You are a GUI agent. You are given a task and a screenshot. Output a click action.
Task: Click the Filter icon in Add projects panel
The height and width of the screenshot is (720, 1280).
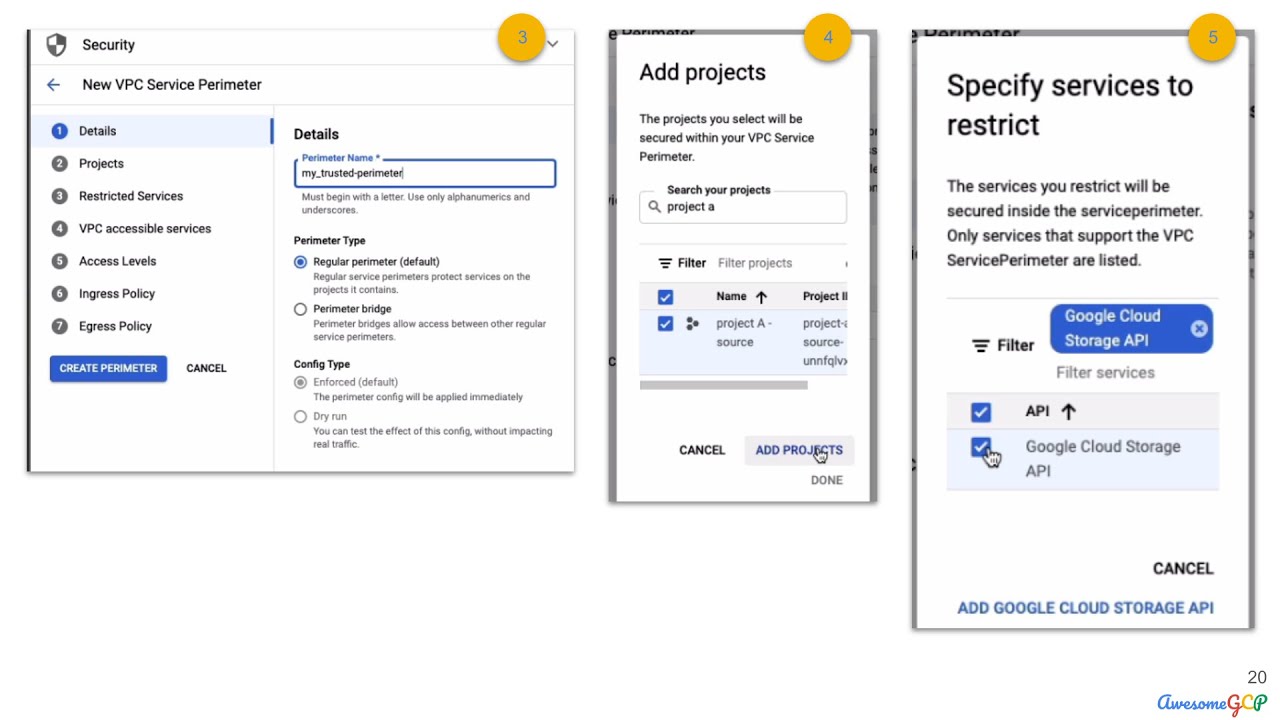pos(665,263)
